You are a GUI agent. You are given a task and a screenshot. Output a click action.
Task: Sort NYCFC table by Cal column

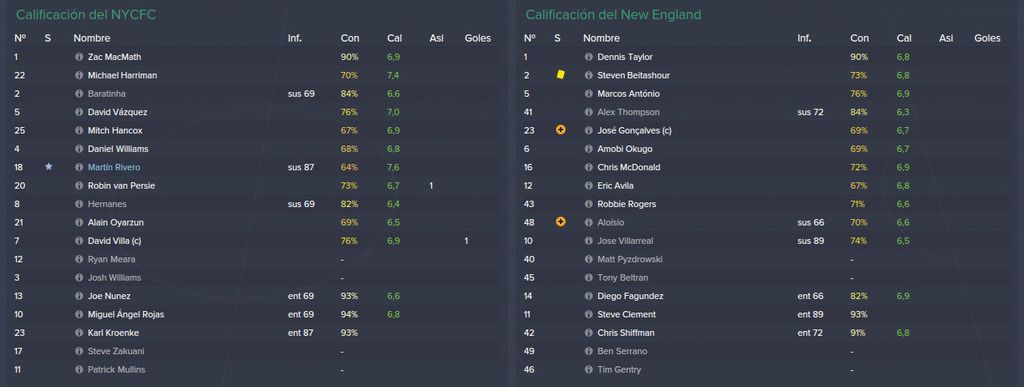point(394,39)
